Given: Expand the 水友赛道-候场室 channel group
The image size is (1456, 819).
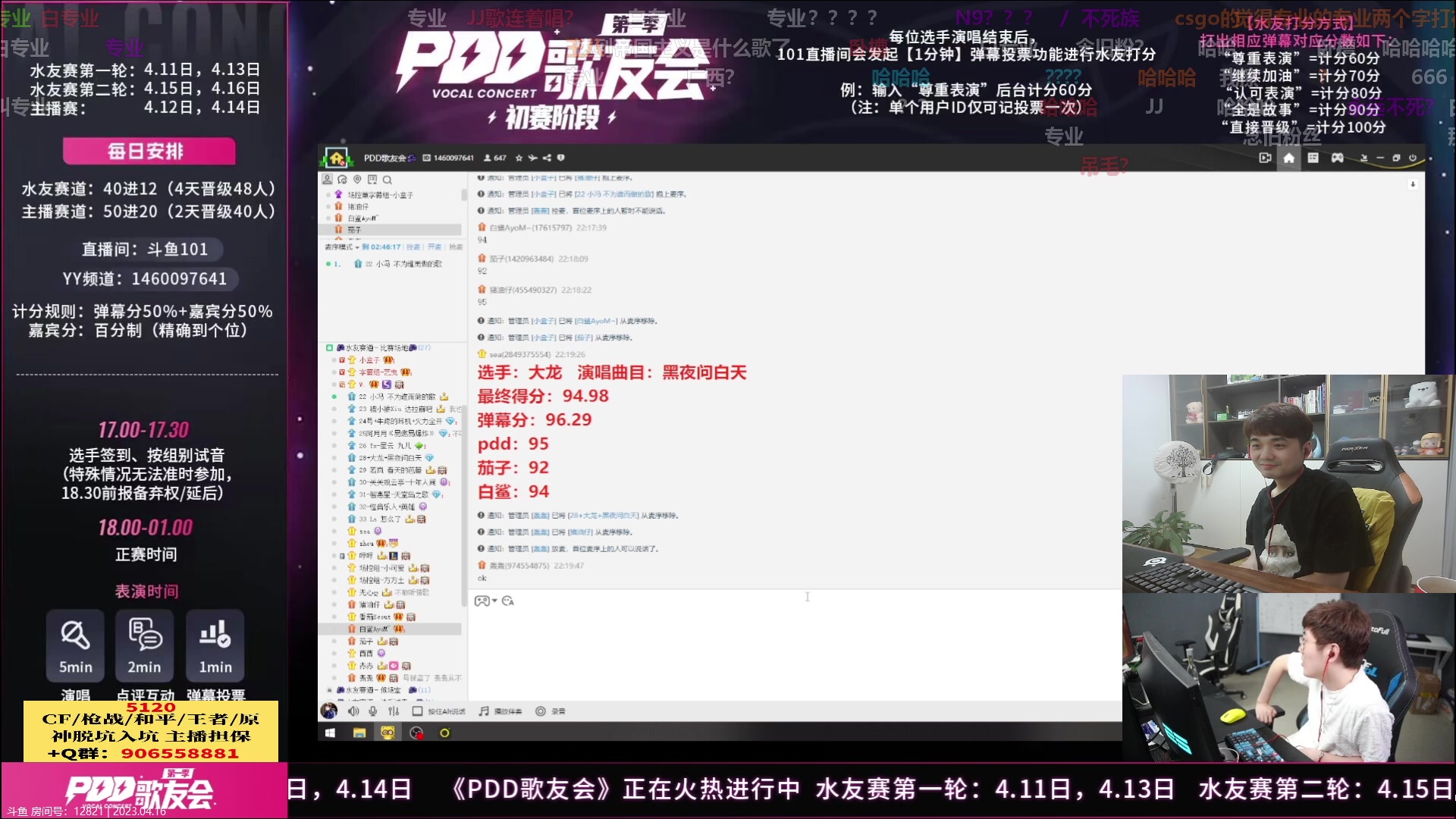Looking at the screenshot, I should tap(329, 690).
